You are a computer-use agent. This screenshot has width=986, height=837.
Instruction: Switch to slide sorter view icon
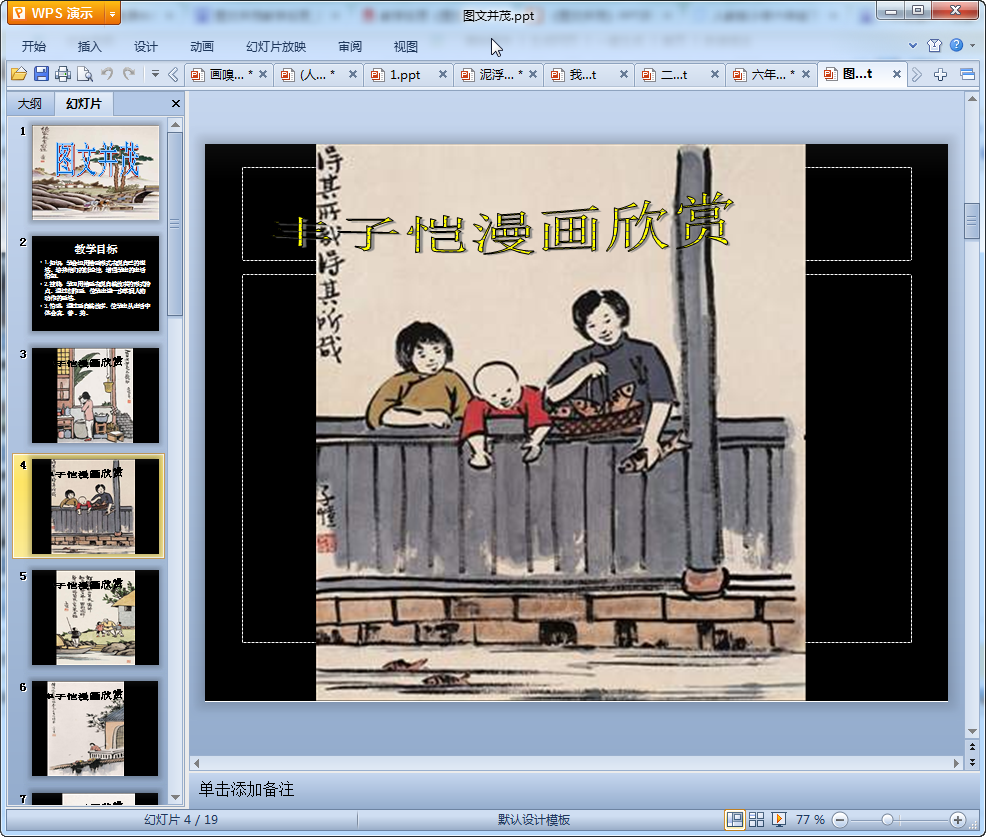tap(756, 819)
